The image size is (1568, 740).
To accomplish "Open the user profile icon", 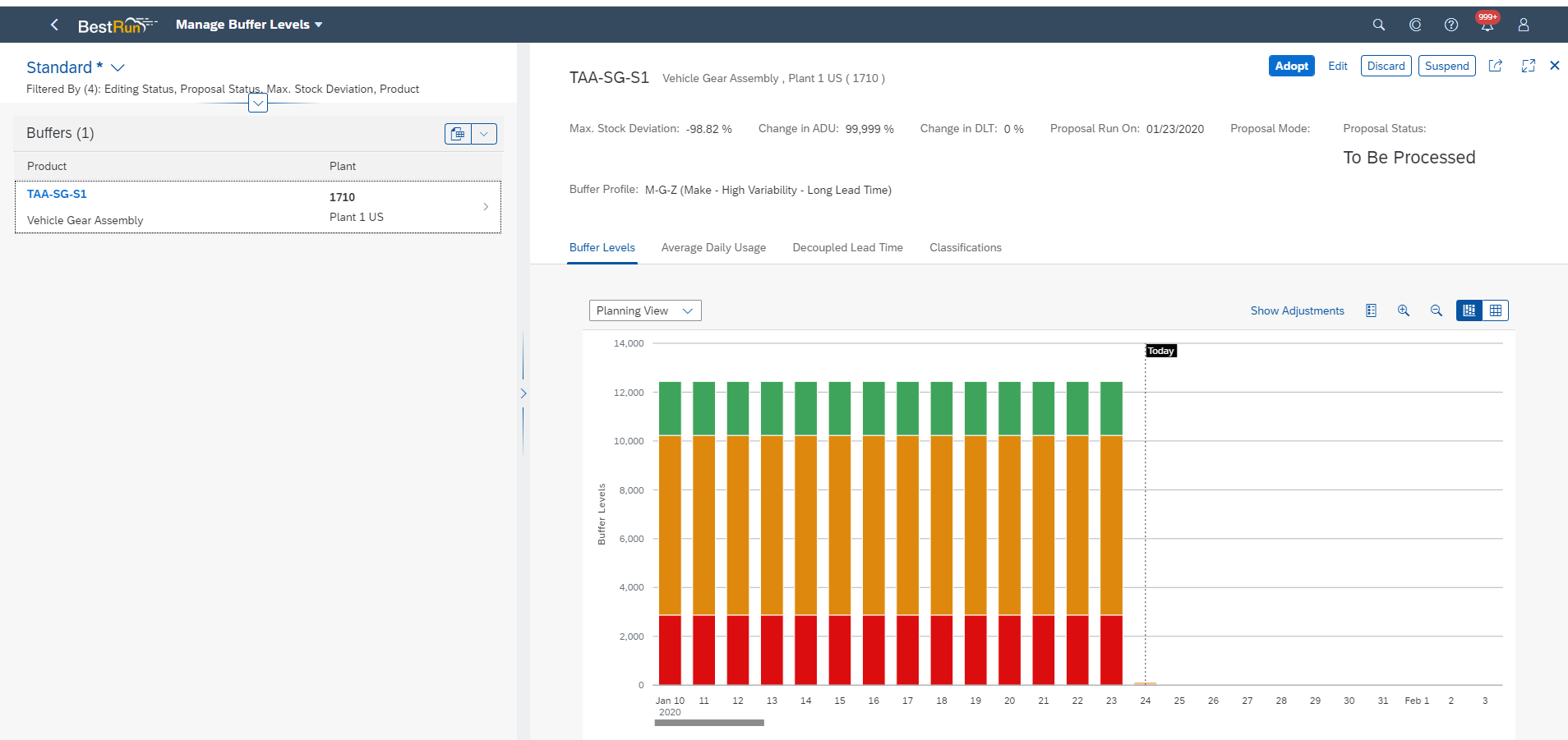I will click(x=1523, y=25).
